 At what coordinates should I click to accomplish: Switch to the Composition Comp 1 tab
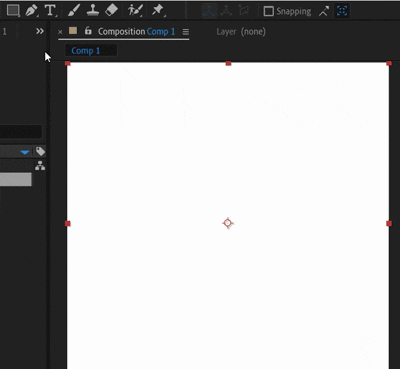tap(136, 32)
